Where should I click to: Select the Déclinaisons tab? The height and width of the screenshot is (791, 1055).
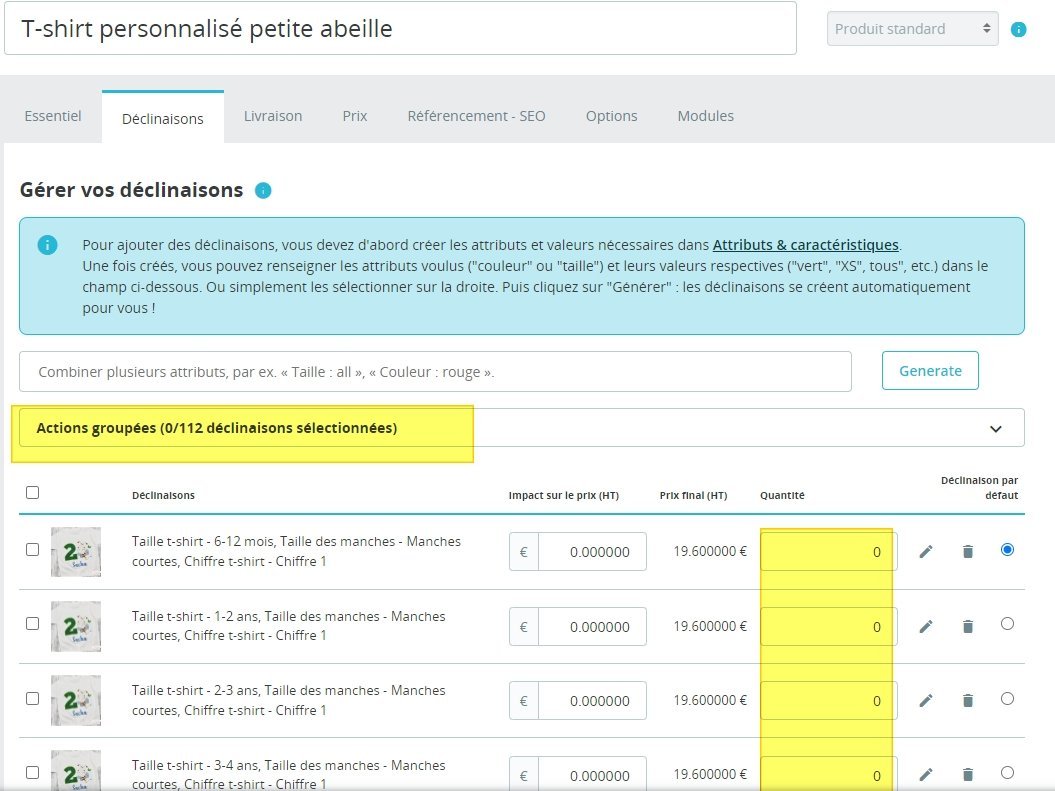[163, 118]
